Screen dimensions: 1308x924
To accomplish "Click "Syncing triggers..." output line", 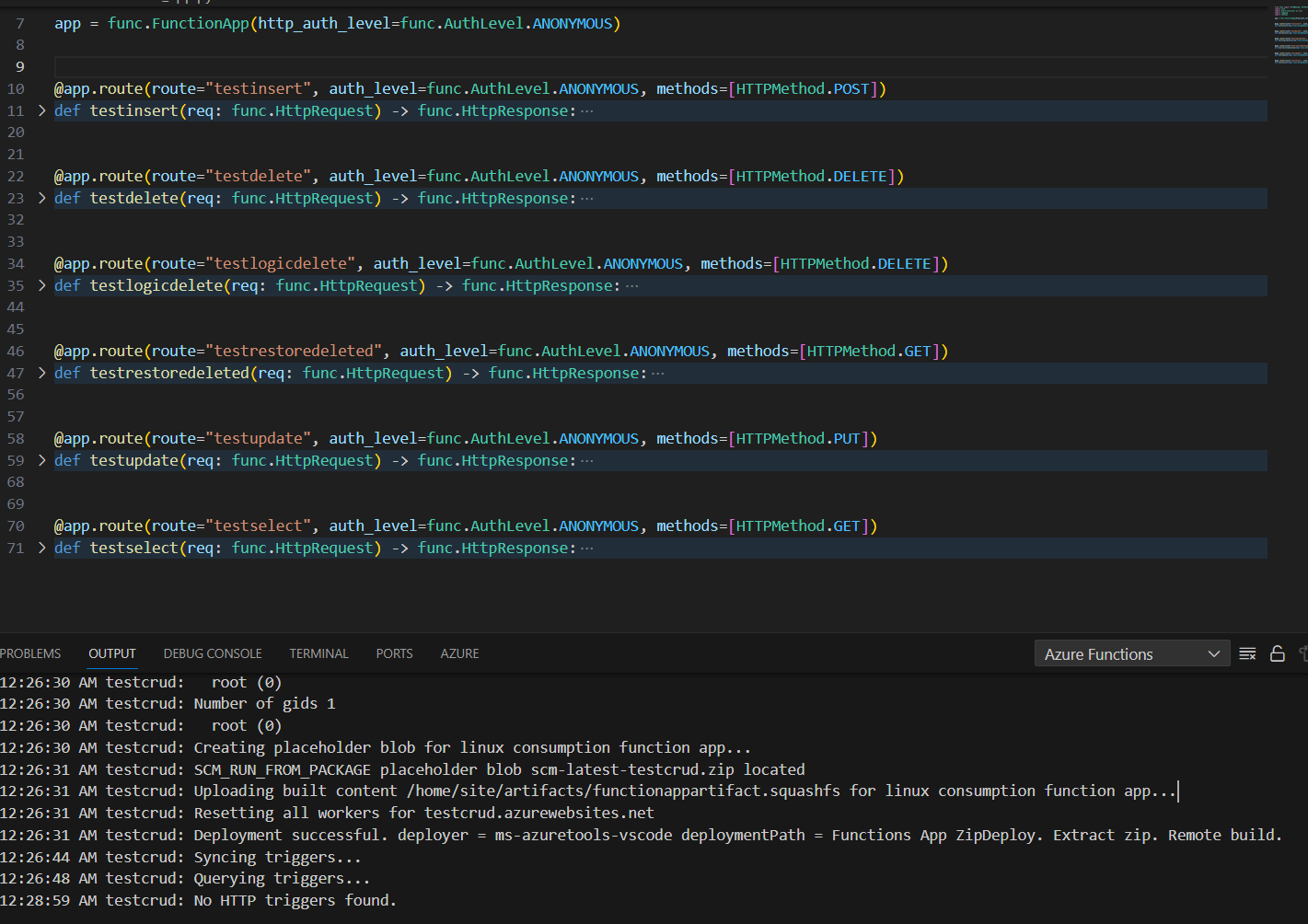I will 277,857.
